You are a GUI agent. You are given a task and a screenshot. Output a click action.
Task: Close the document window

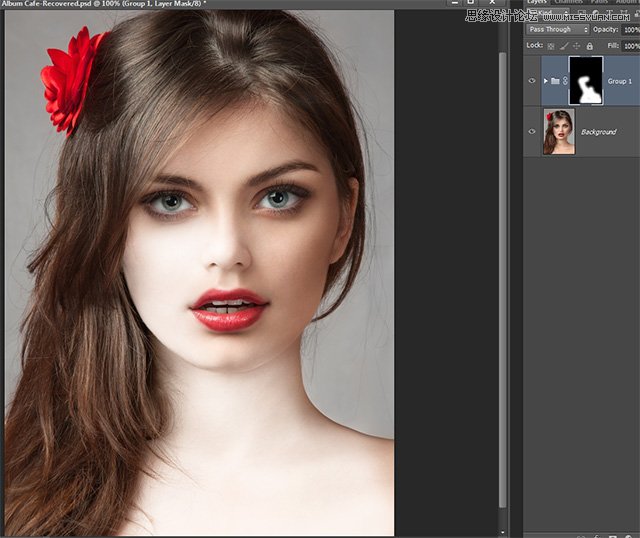[x=492, y=2]
